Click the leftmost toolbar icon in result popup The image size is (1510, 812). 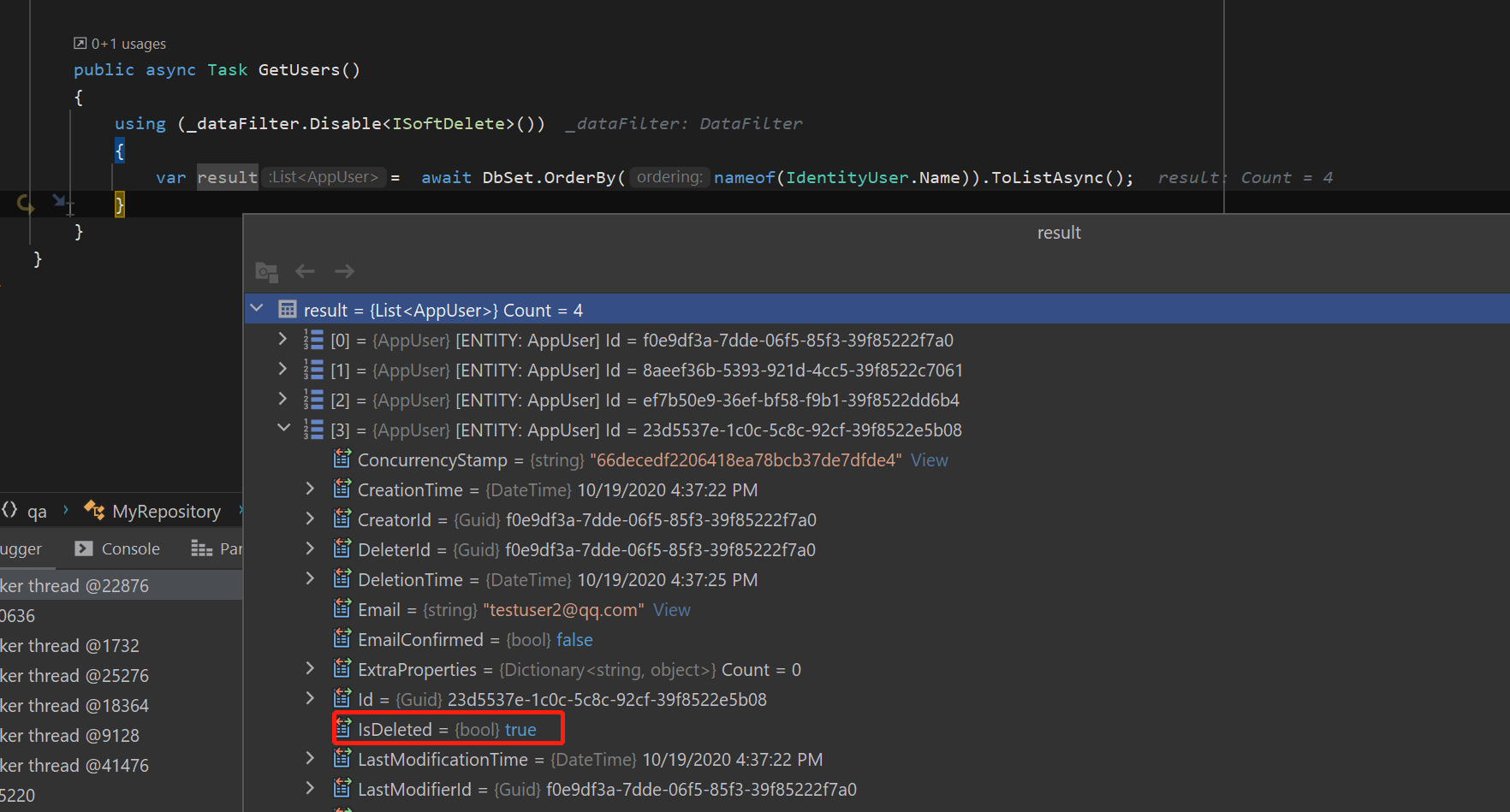point(266,271)
